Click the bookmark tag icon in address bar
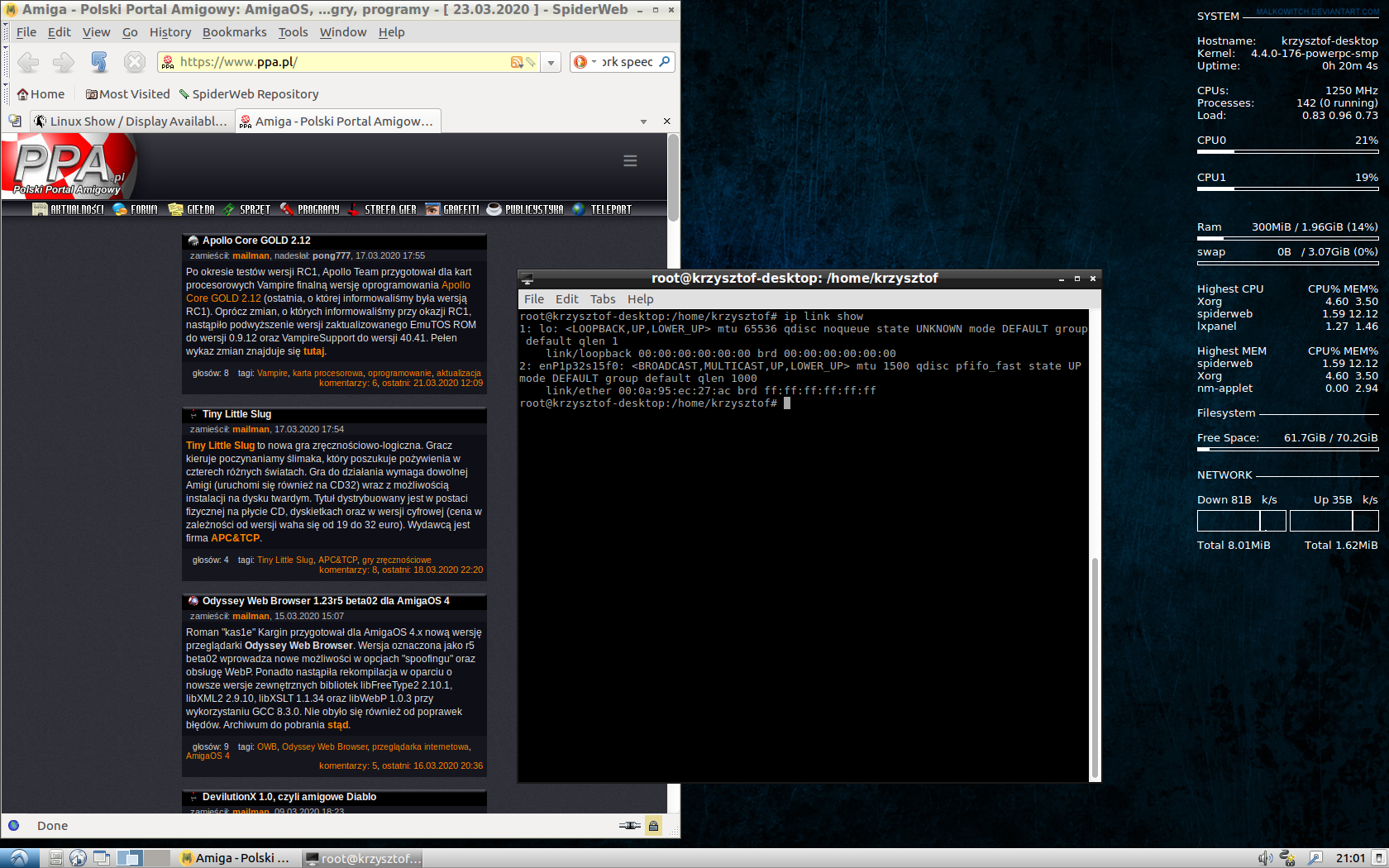 click(531, 62)
